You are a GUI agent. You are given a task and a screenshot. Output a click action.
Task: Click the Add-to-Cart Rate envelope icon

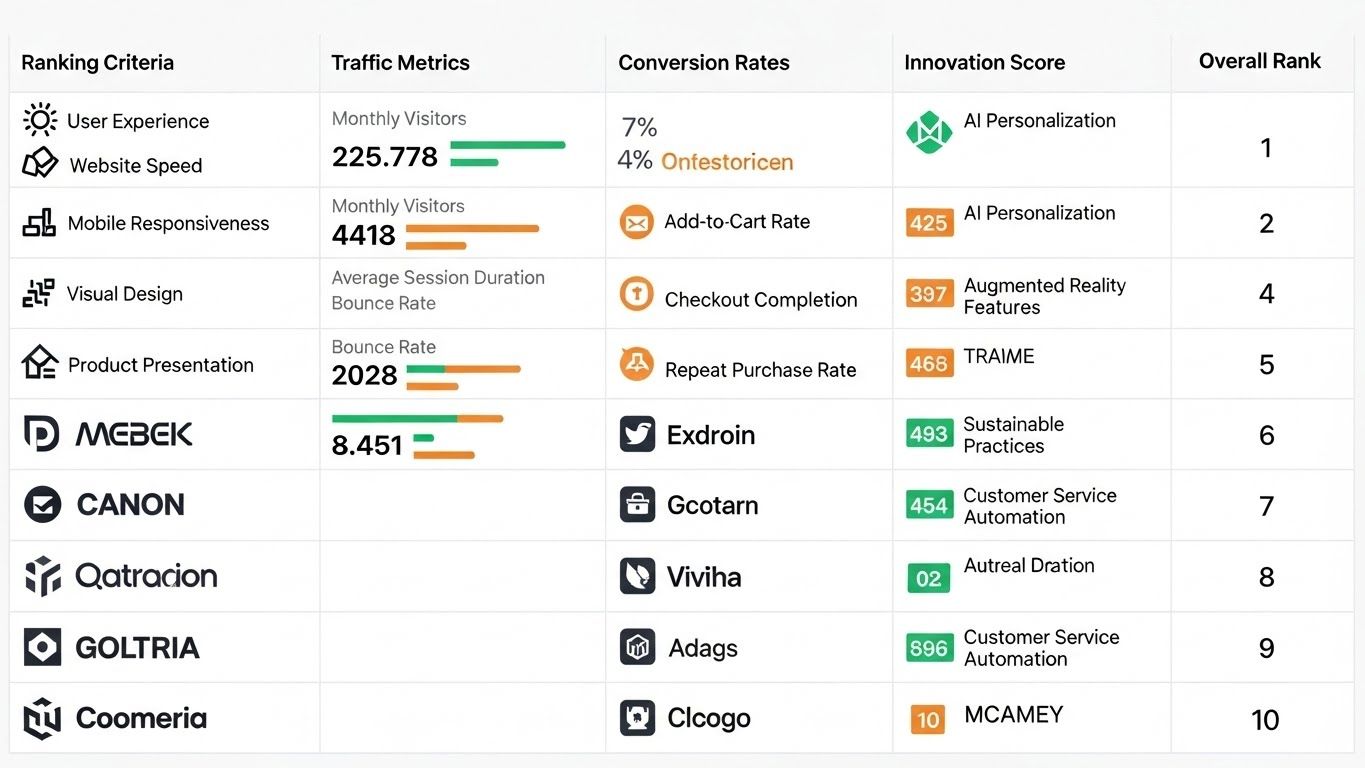click(636, 222)
